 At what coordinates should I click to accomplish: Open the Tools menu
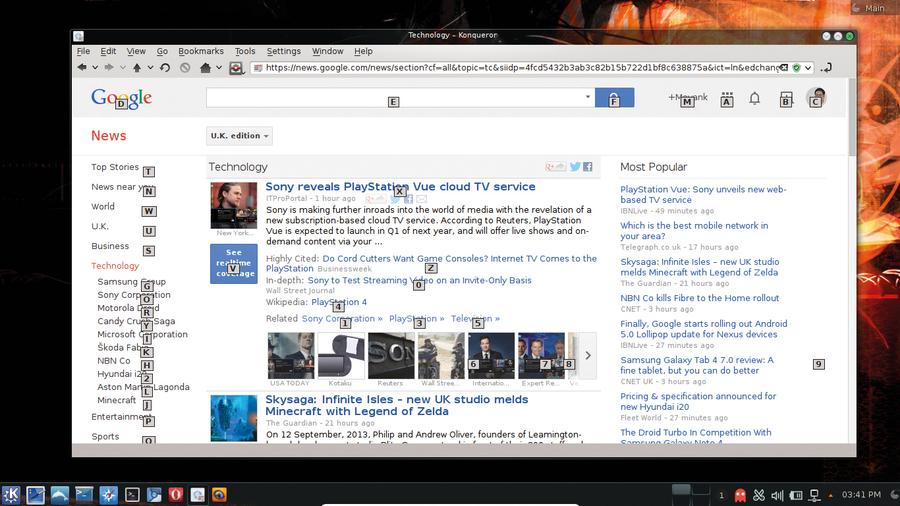click(x=245, y=51)
